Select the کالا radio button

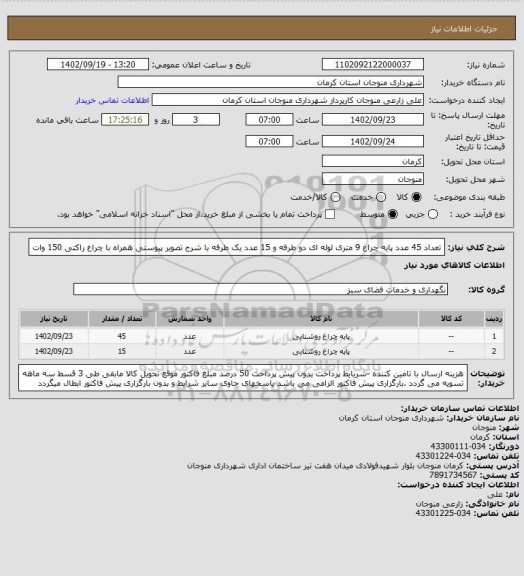point(416,197)
